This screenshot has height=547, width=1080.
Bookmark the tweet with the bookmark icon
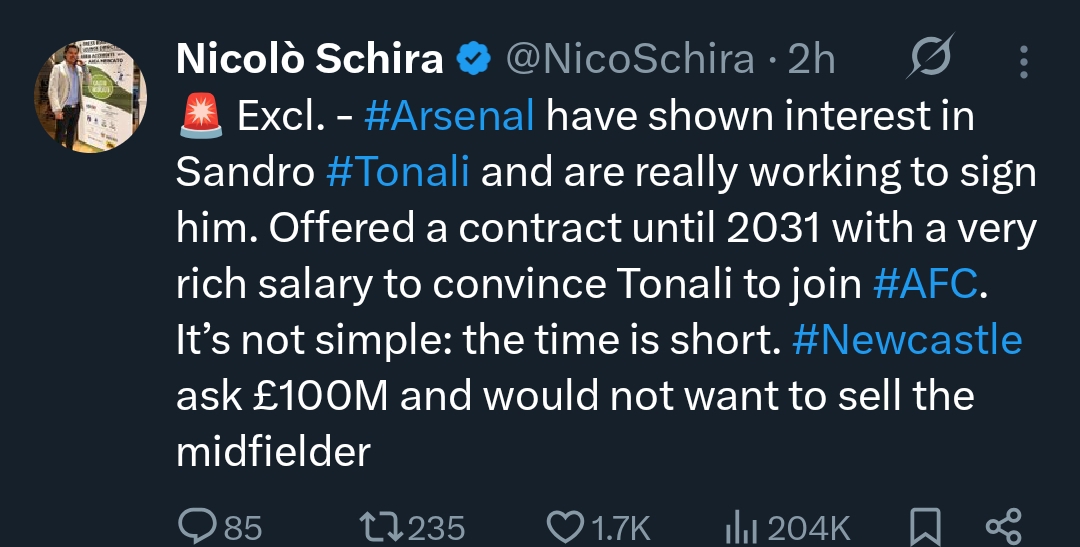924,525
